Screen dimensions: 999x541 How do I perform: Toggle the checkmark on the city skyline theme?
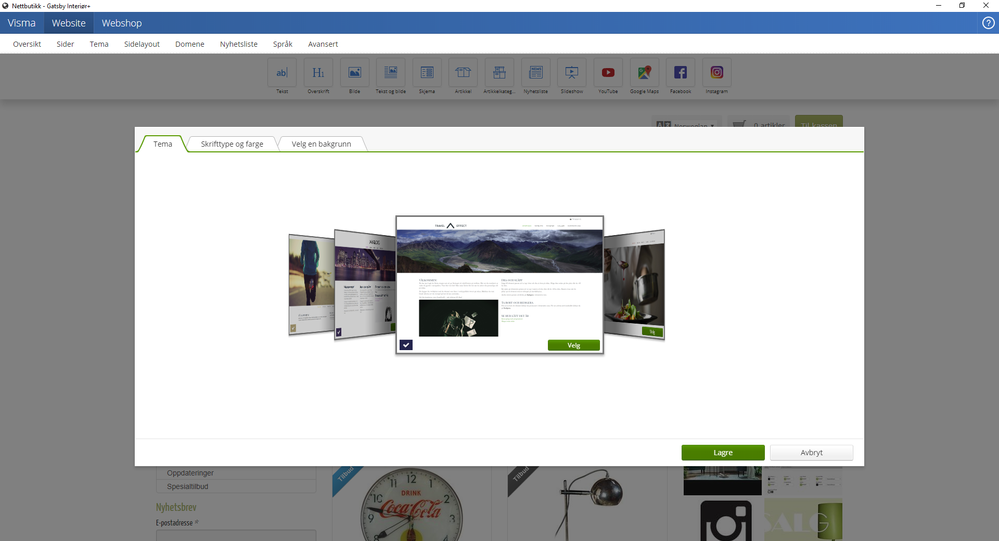click(339, 332)
